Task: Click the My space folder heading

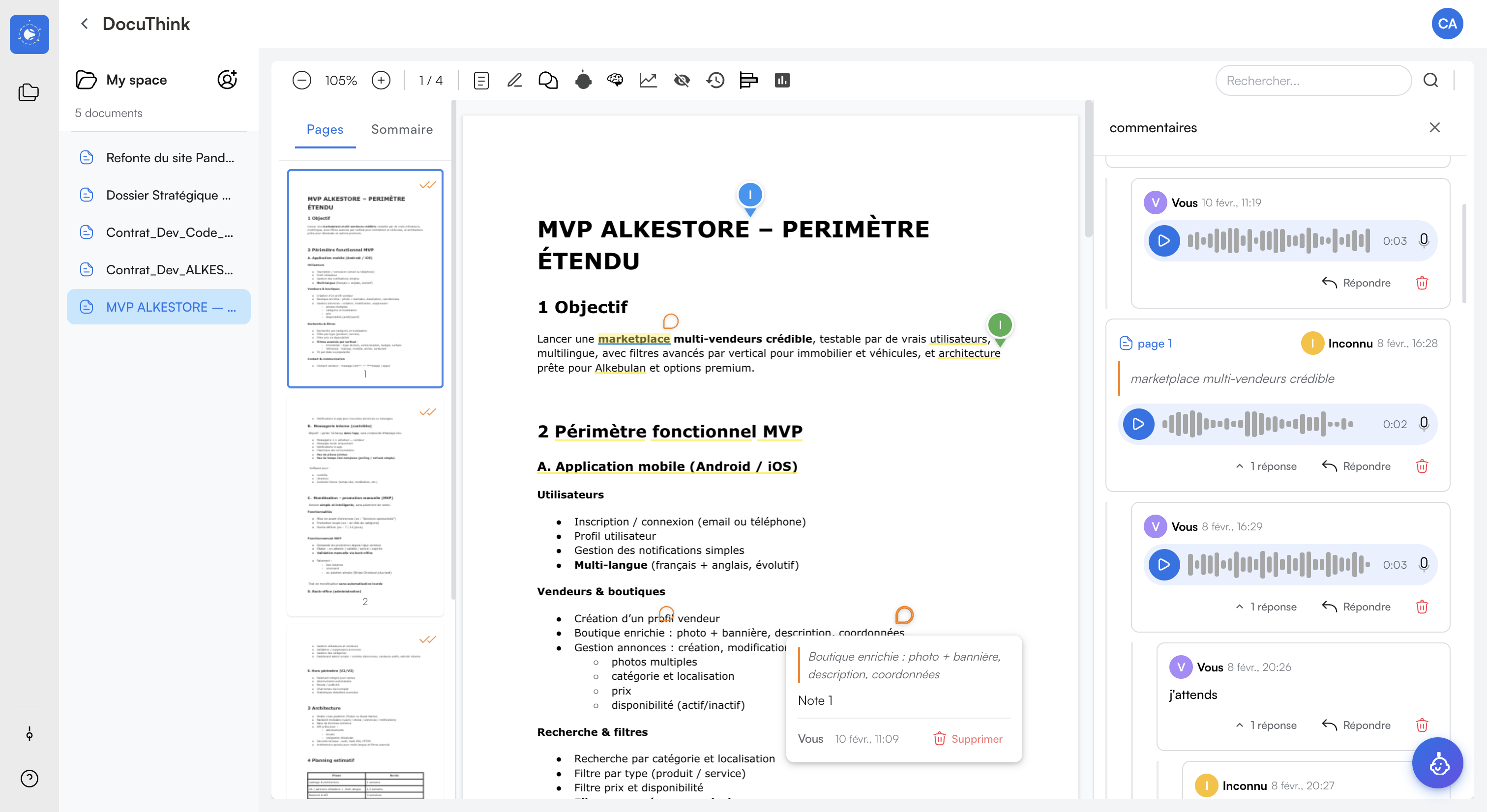Action: [121, 80]
